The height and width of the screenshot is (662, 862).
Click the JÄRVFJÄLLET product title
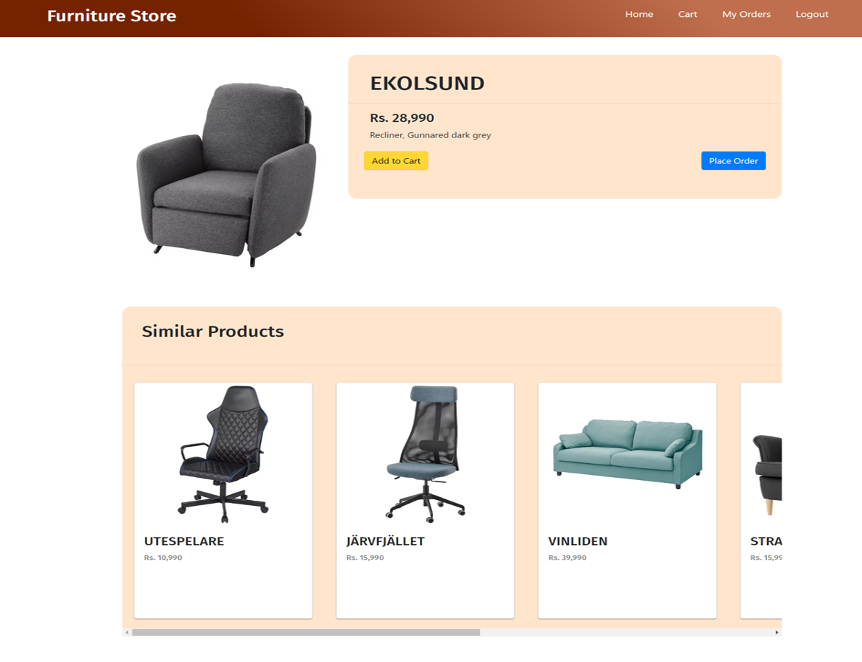(x=385, y=541)
